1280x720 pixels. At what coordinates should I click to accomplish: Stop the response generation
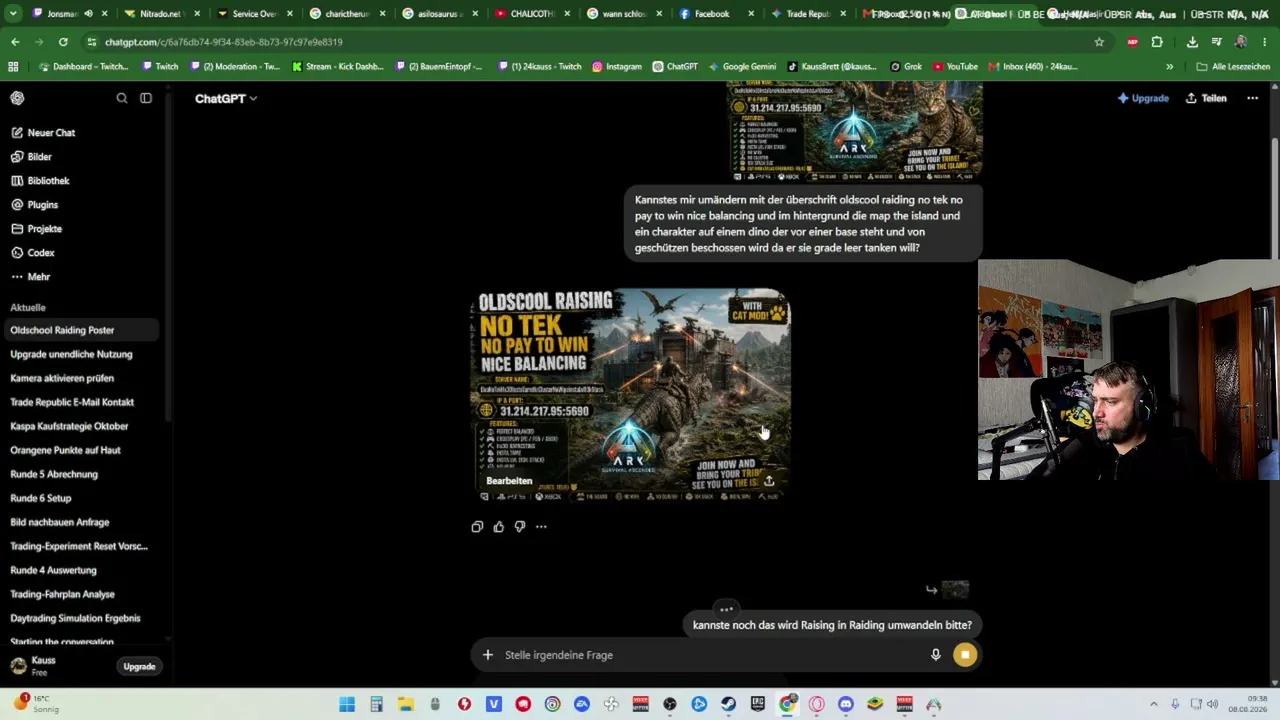click(x=965, y=655)
